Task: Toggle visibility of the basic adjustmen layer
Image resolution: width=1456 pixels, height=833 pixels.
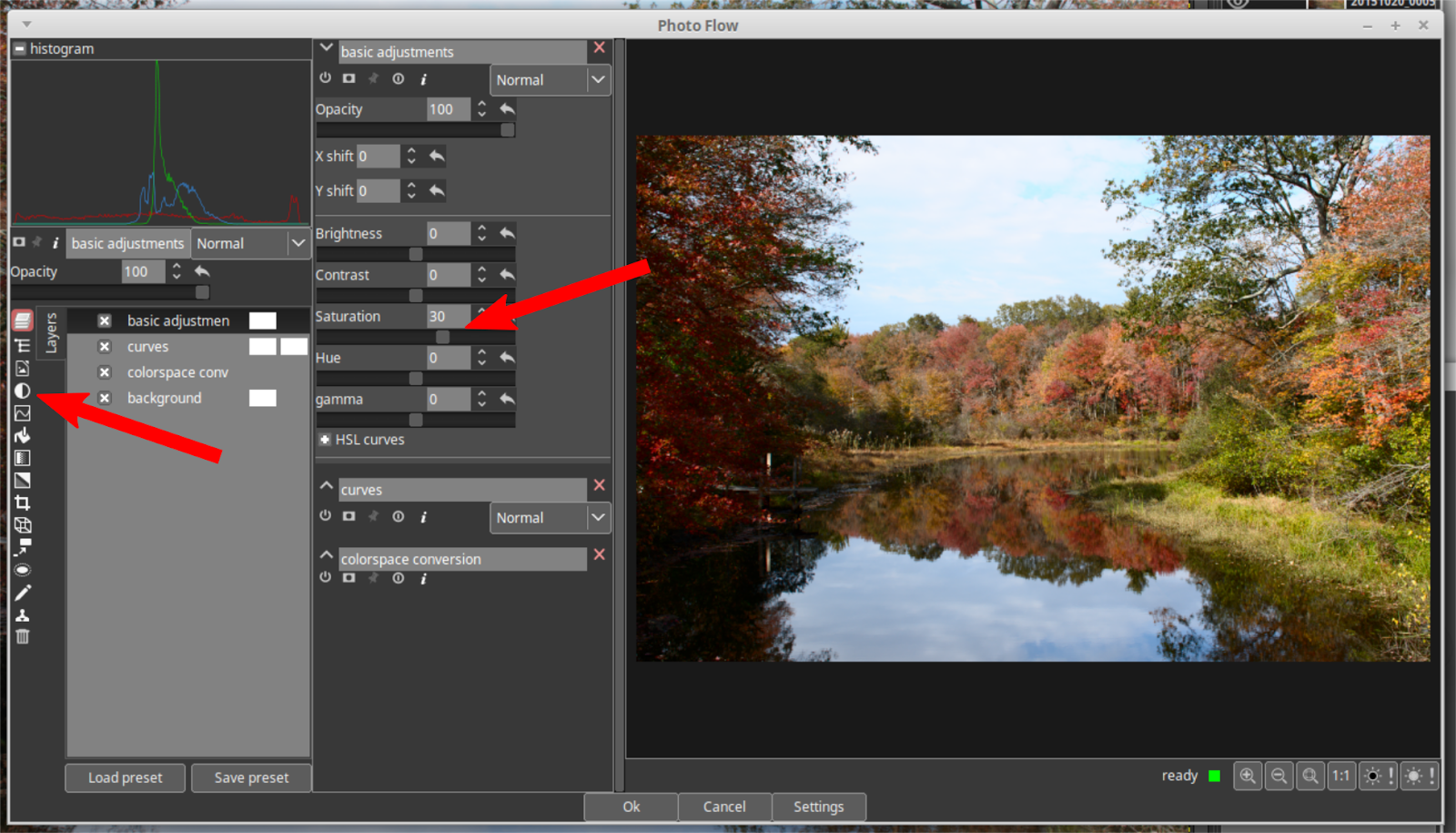Action: (x=105, y=320)
